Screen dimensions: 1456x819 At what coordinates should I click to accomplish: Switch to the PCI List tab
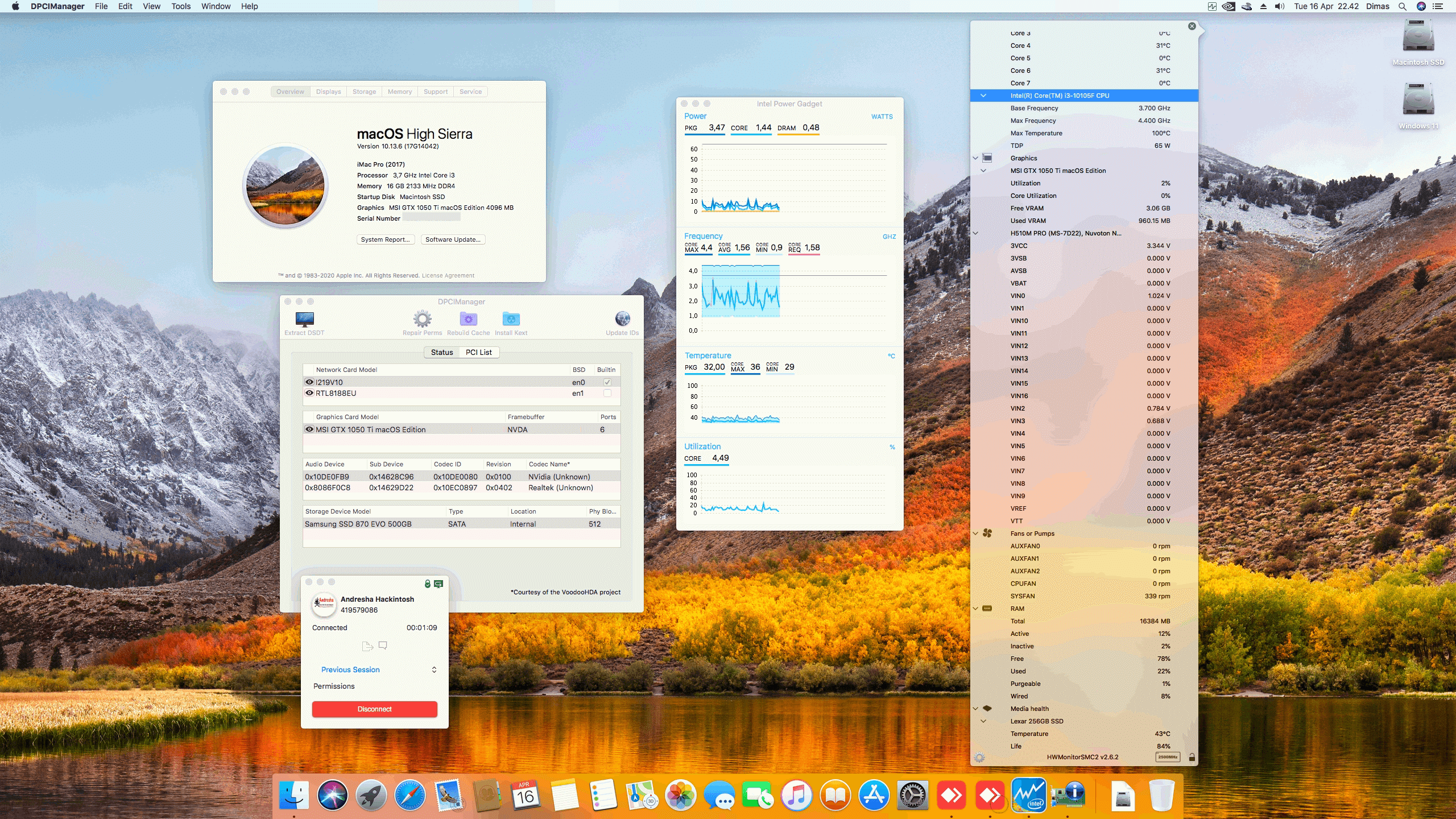(479, 352)
